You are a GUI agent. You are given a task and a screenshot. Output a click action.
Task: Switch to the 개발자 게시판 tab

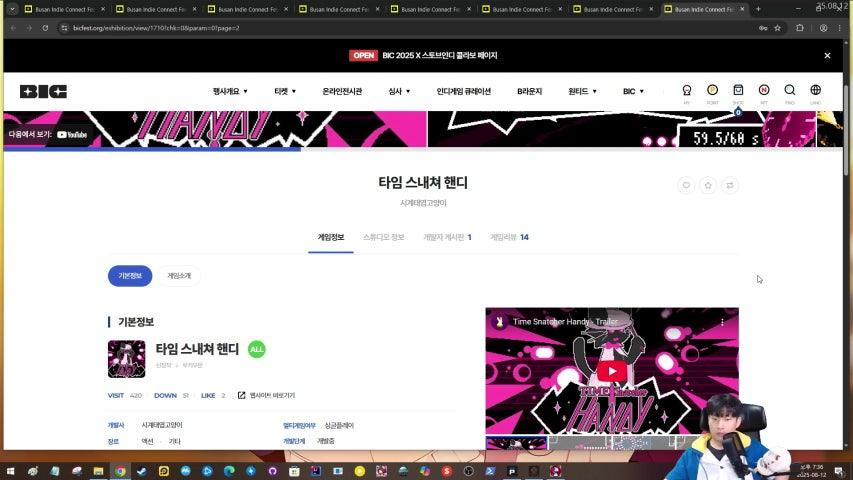[447, 237]
